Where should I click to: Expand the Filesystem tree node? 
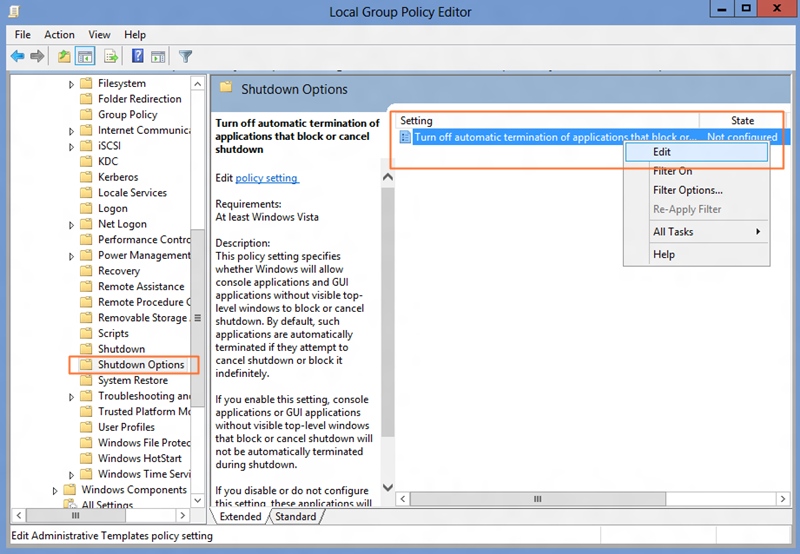[x=71, y=84]
